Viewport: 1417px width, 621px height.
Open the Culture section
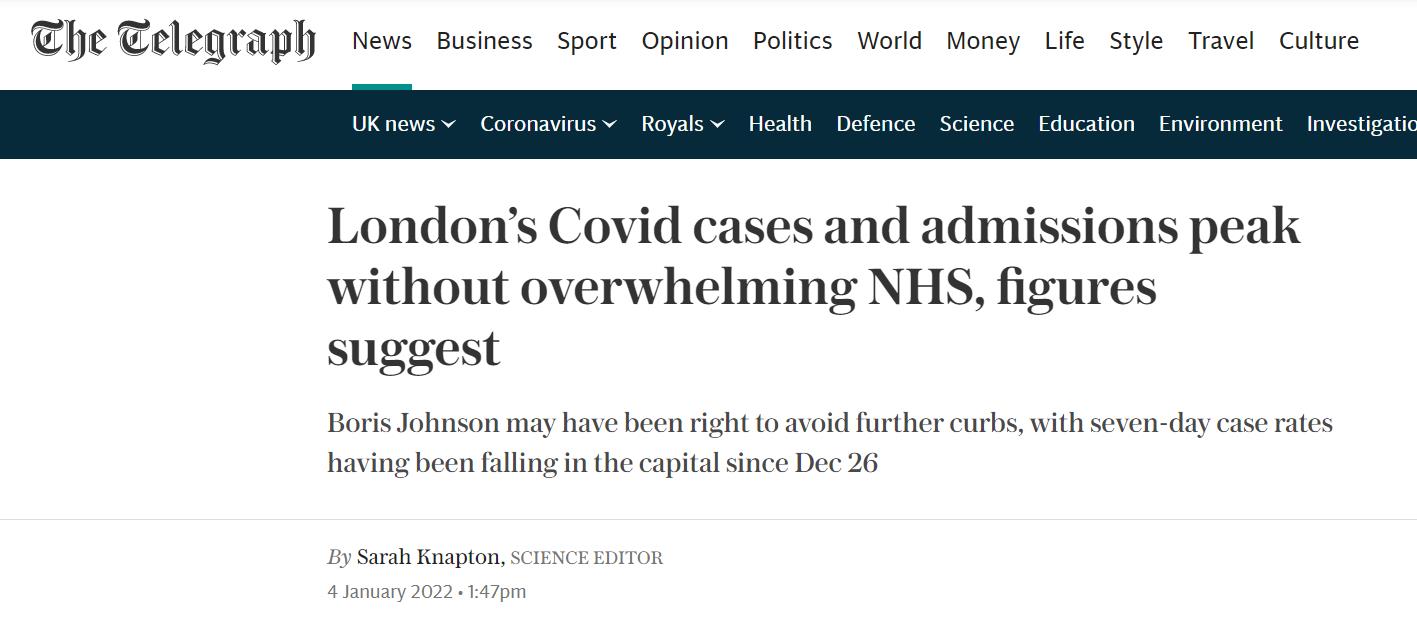(1319, 41)
